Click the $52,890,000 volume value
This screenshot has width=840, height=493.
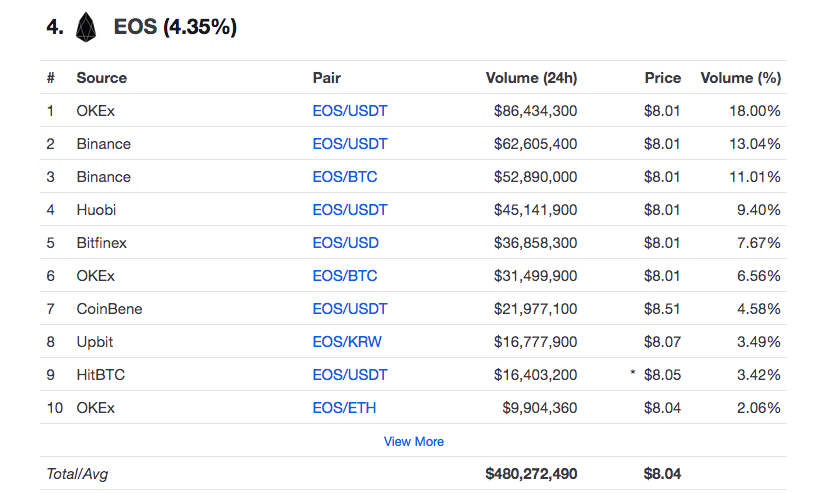click(536, 177)
